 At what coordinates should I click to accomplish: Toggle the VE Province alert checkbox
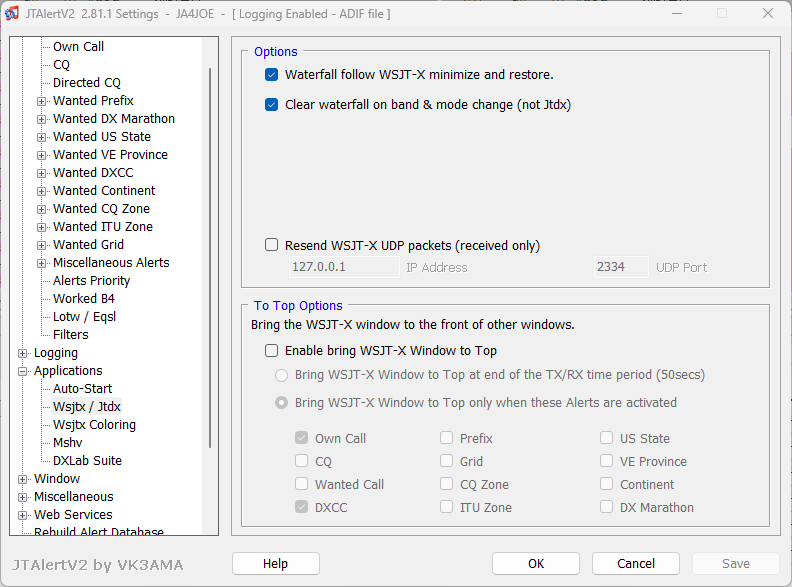pos(607,461)
